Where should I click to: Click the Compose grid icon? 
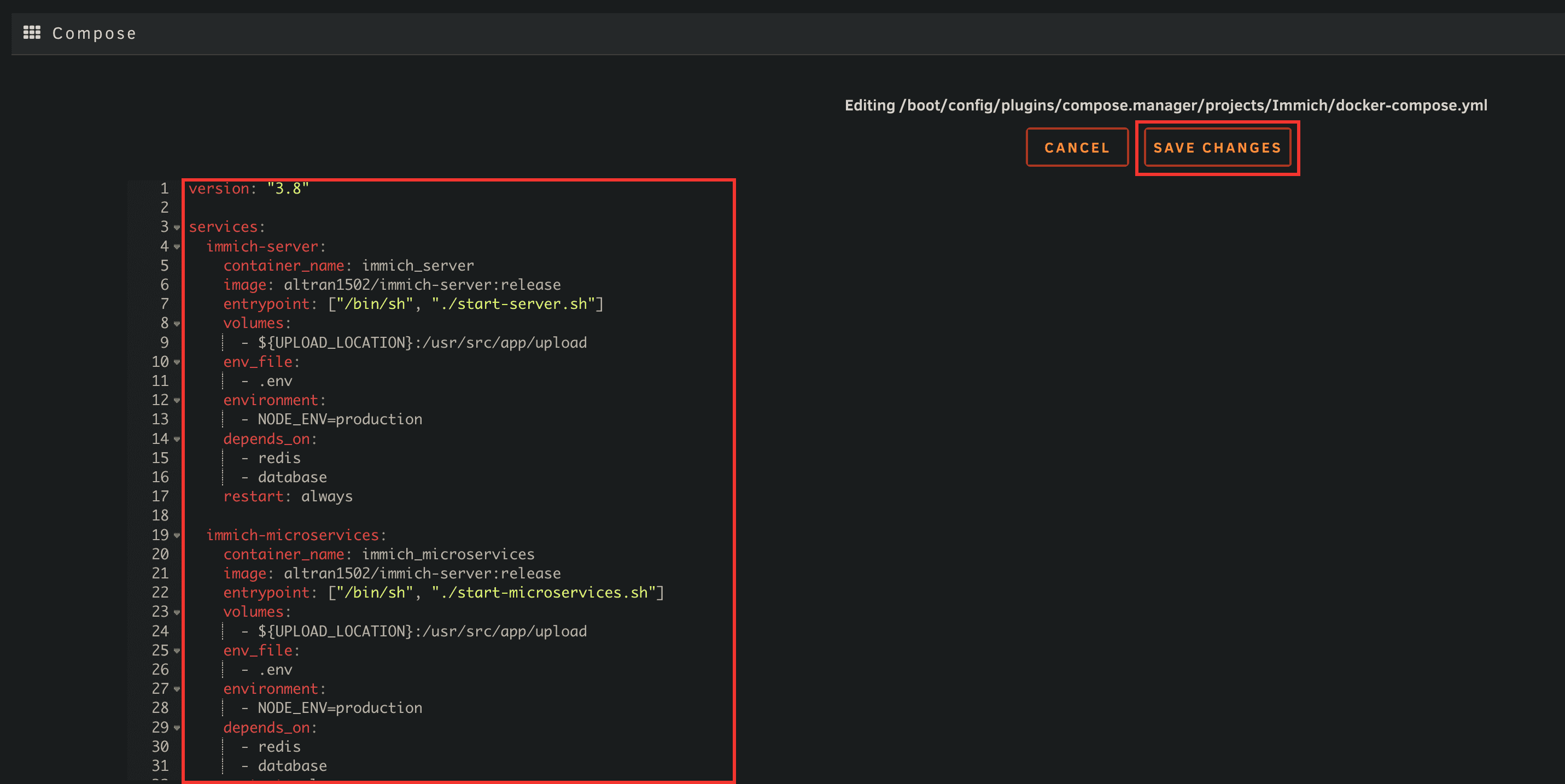(32, 33)
